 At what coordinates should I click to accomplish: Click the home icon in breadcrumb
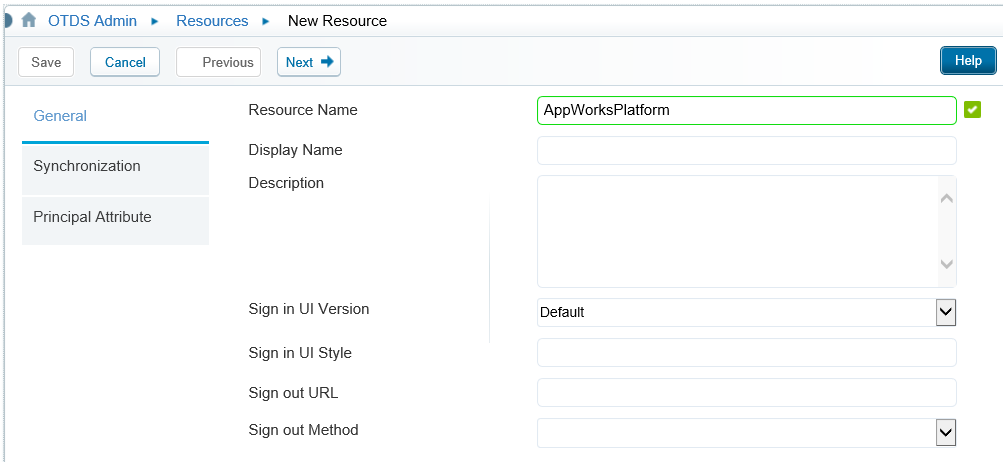(x=29, y=20)
